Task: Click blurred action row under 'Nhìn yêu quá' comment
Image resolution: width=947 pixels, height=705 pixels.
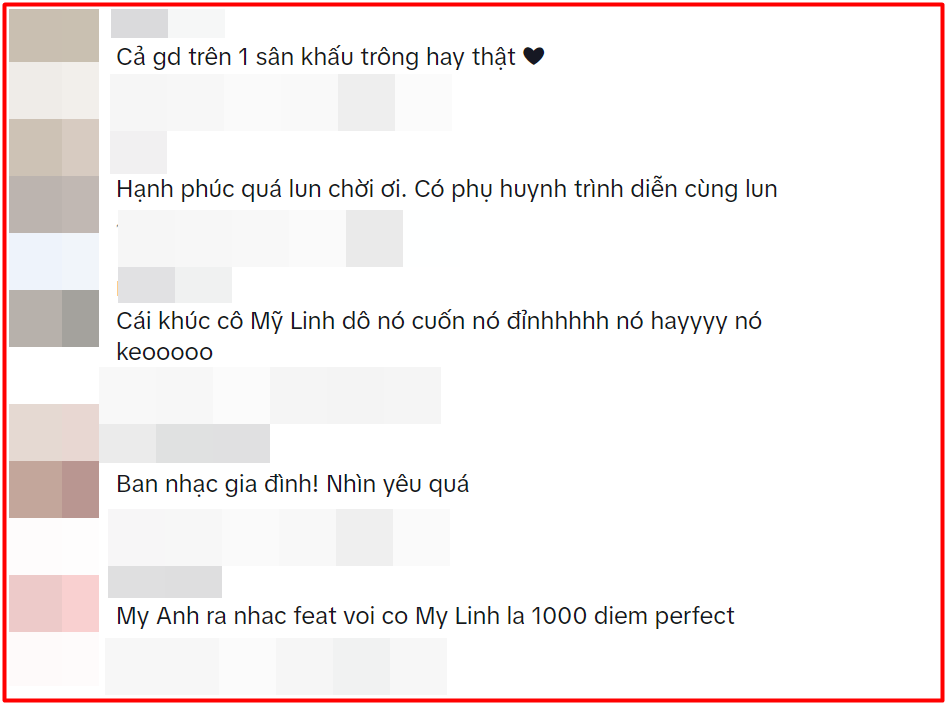Action: pos(279,537)
